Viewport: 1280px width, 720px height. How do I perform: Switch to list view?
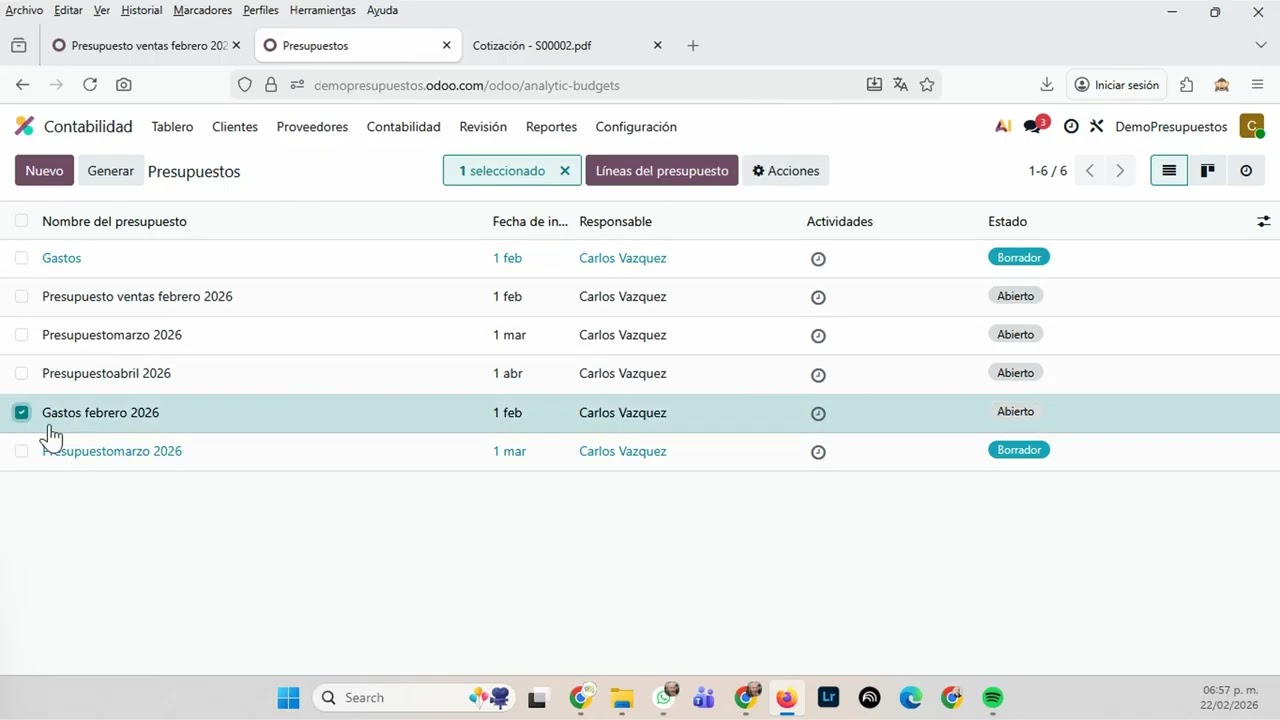(1169, 171)
